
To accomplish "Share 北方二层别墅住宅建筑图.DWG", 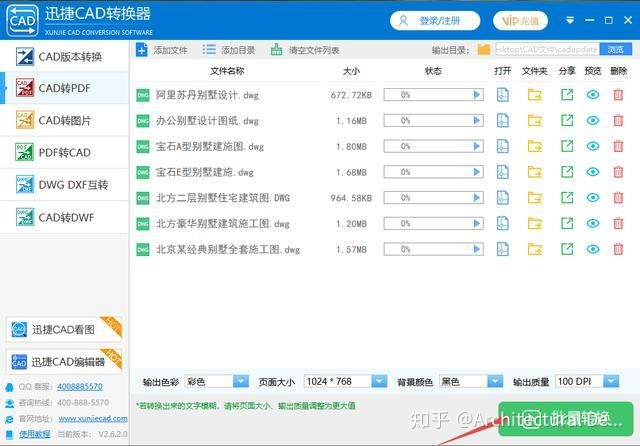I will (567, 197).
